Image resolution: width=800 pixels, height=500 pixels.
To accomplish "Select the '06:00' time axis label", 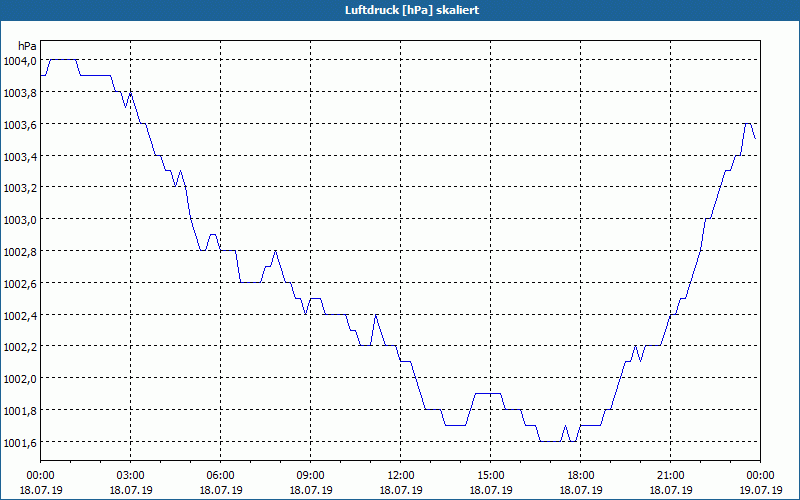I will [x=220, y=476].
